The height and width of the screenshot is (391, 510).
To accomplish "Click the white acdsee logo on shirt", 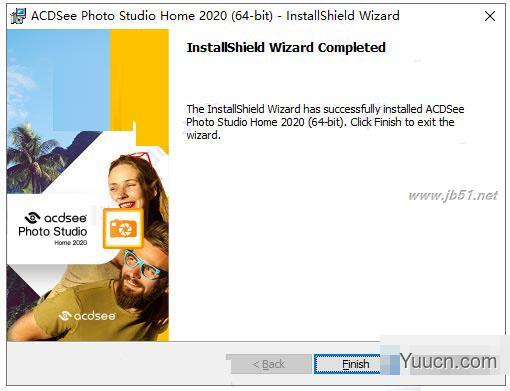I will tap(87, 315).
